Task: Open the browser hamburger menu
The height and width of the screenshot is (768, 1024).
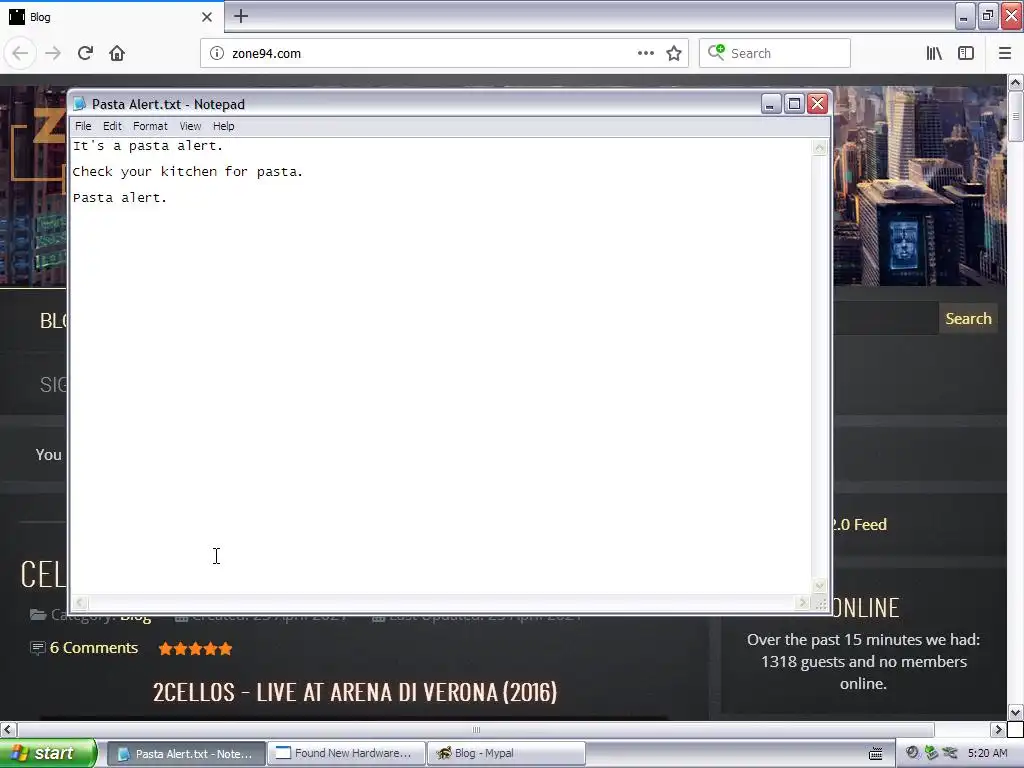Action: click(x=1004, y=53)
